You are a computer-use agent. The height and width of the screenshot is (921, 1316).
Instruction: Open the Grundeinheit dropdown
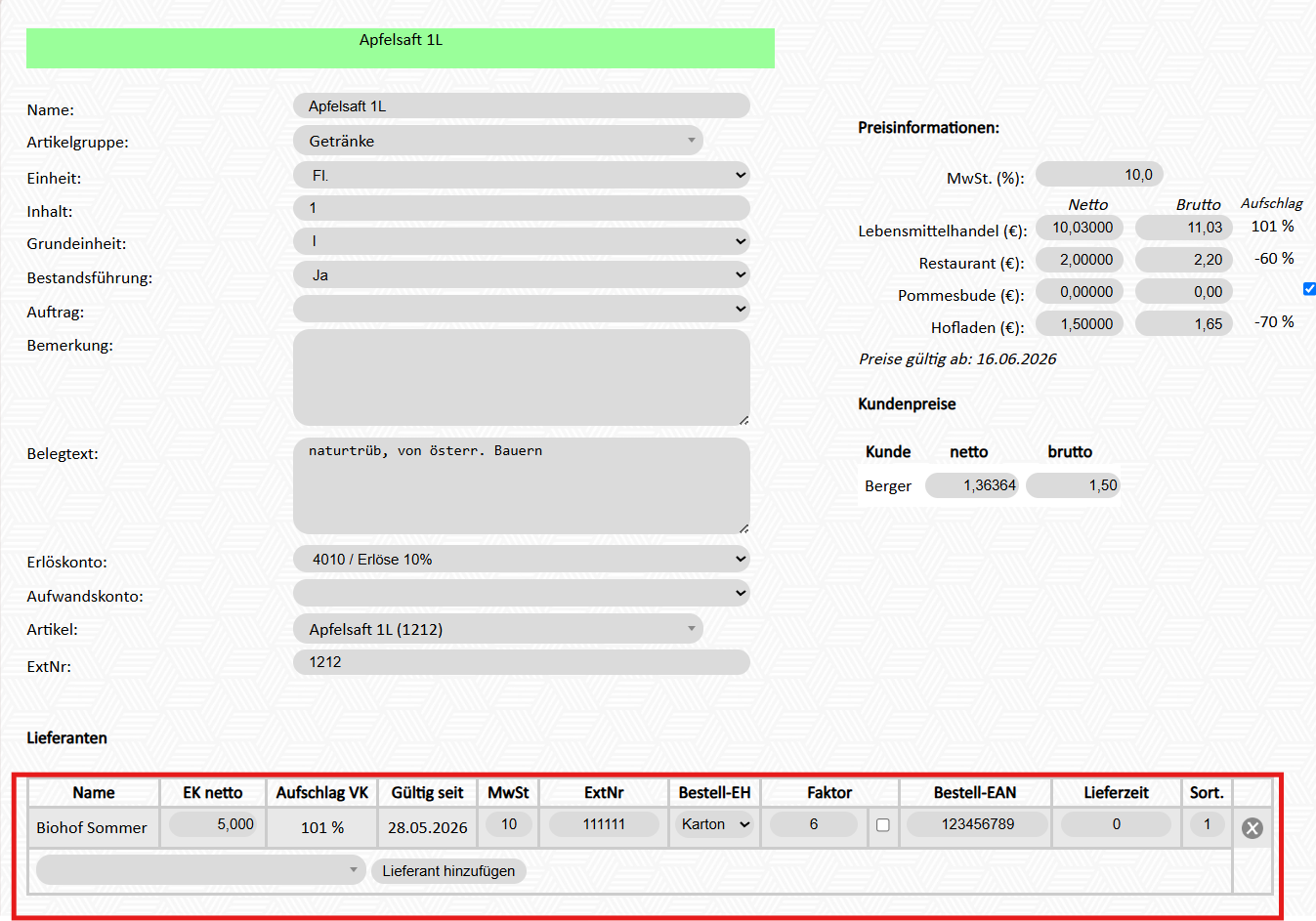(x=522, y=241)
